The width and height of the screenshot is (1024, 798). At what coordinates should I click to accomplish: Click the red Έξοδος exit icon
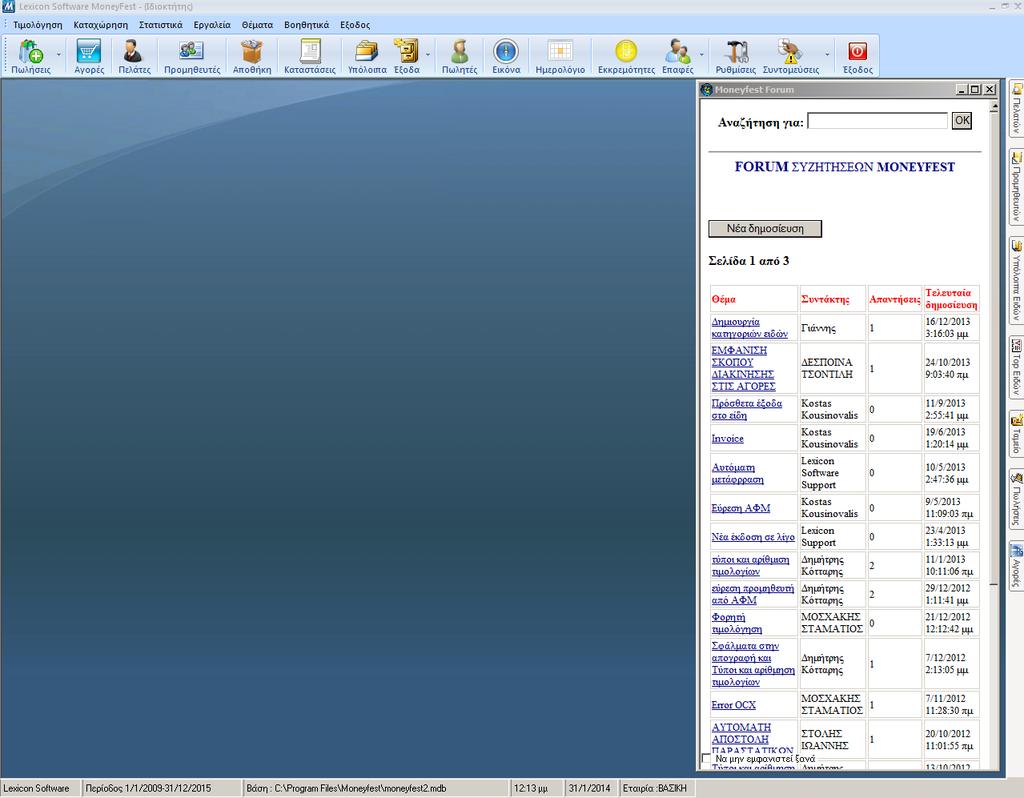(x=857, y=56)
